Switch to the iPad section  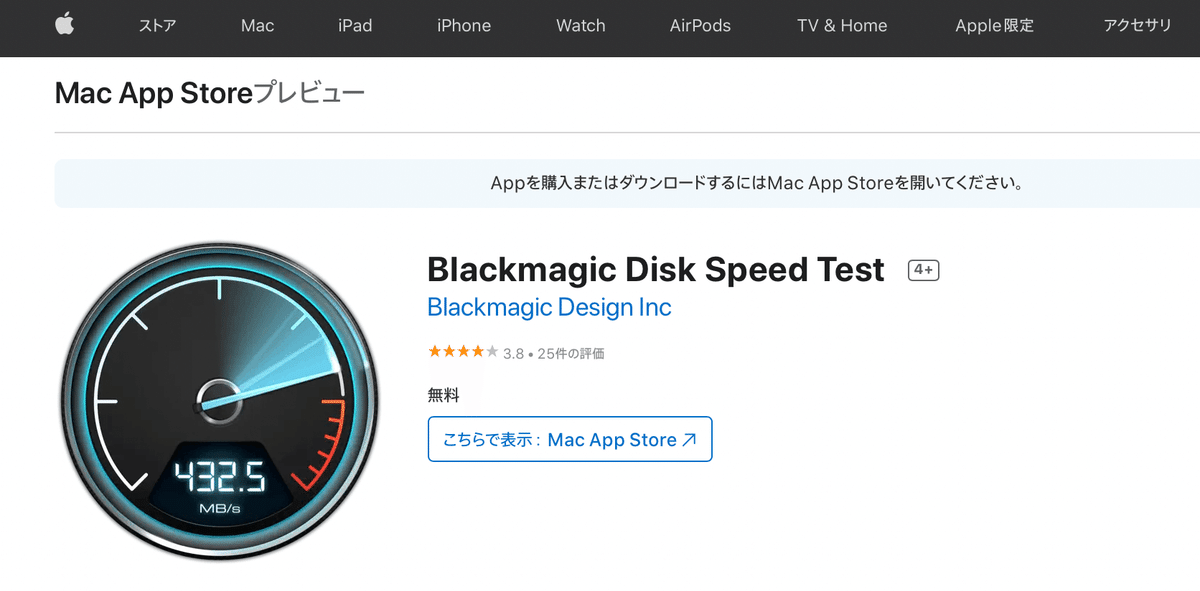point(355,26)
